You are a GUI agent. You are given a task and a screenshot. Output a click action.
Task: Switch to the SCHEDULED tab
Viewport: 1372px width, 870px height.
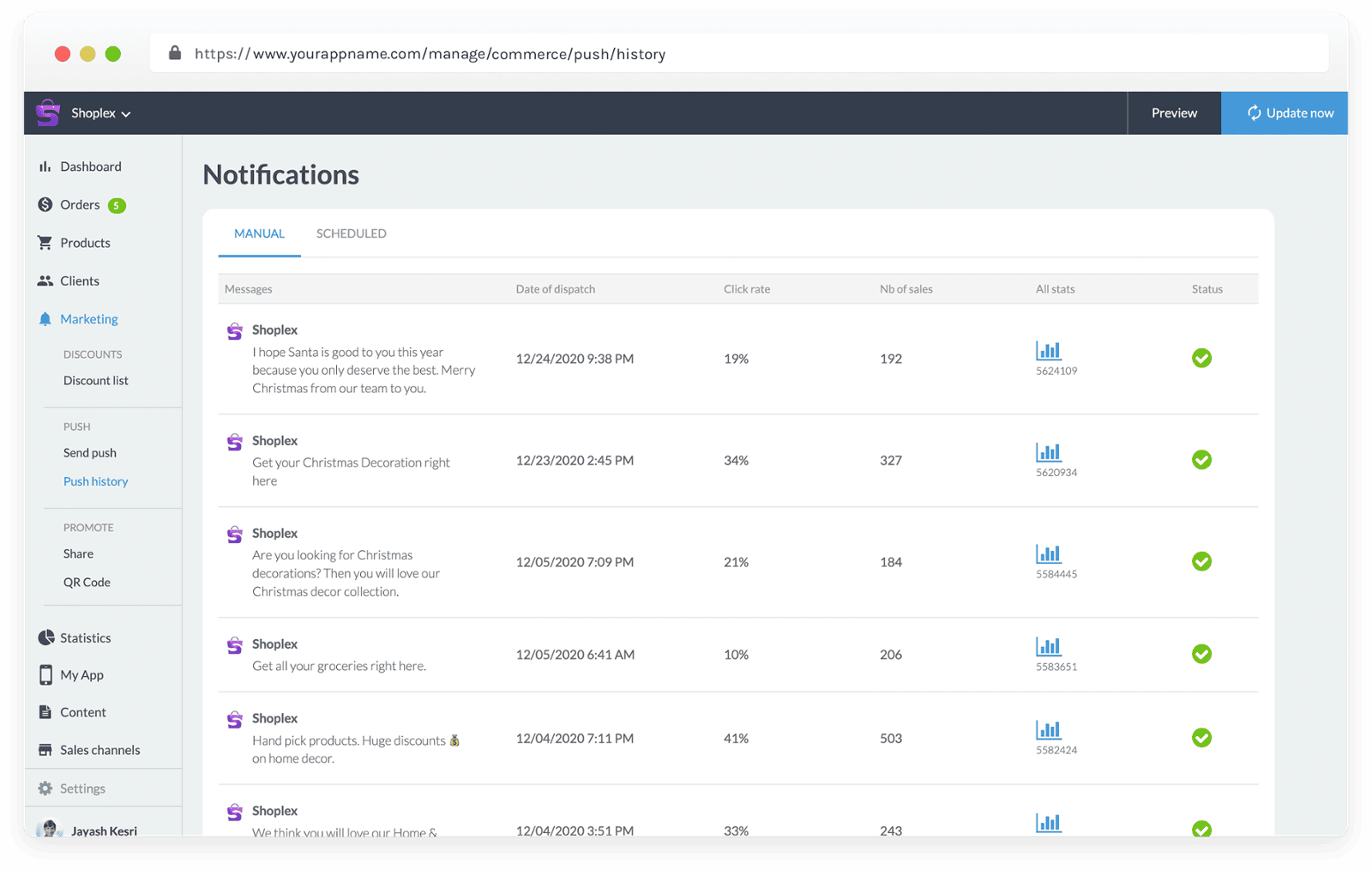[351, 233]
